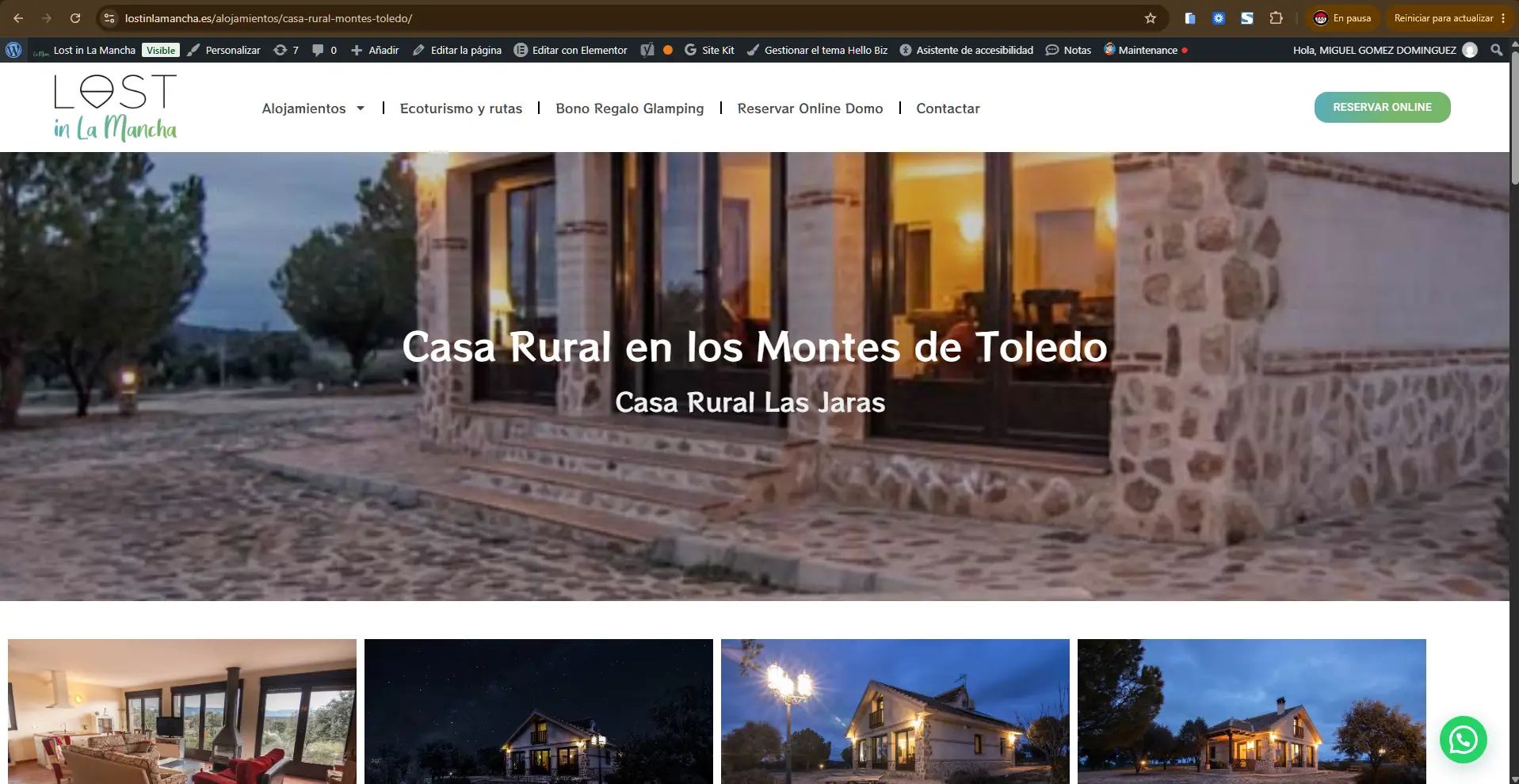Open Site Kit in admin bar

[709, 50]
